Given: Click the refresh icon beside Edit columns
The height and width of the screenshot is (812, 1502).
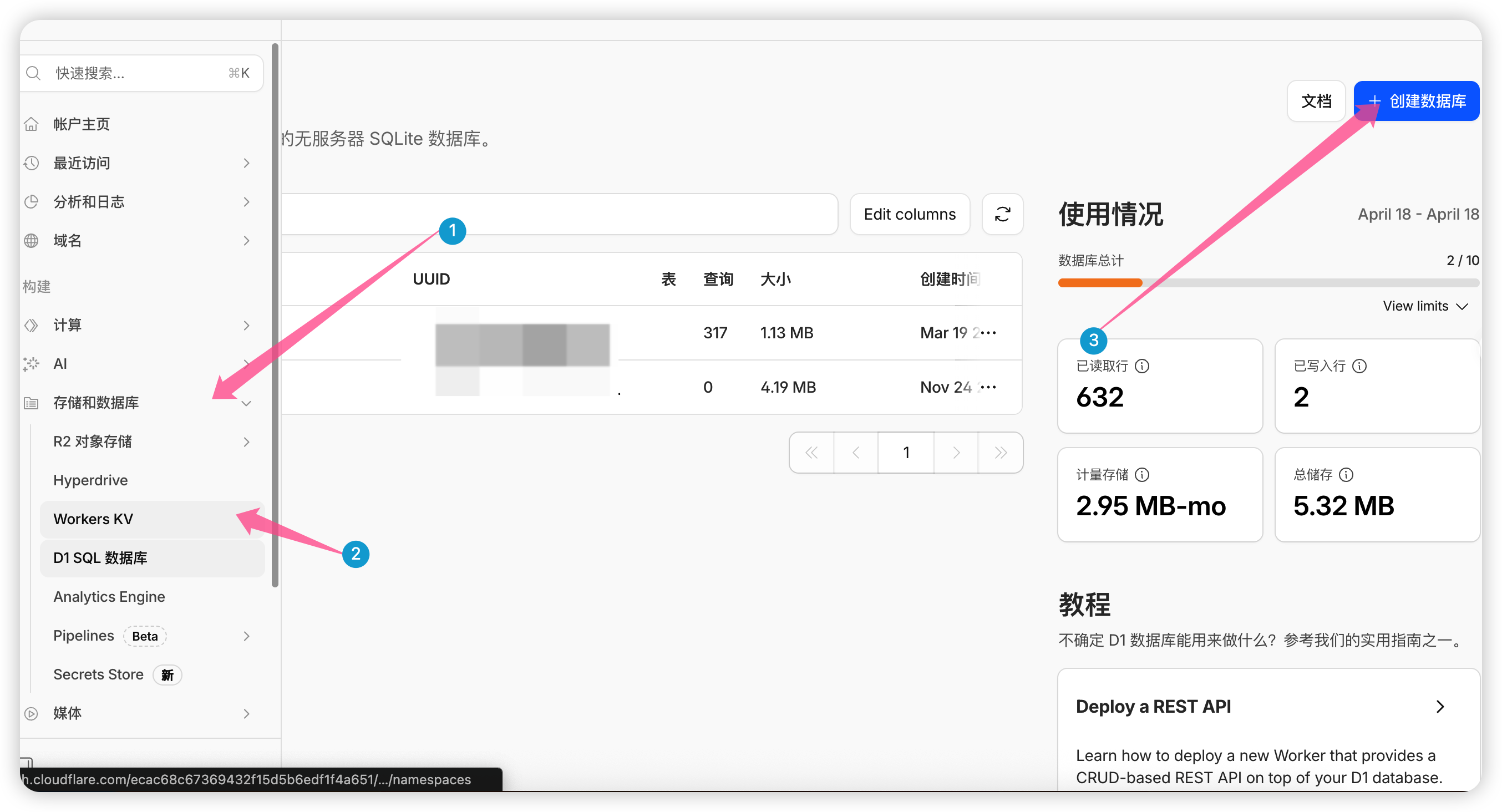Looking at the screenshot, I should (x=1002, y=214).
